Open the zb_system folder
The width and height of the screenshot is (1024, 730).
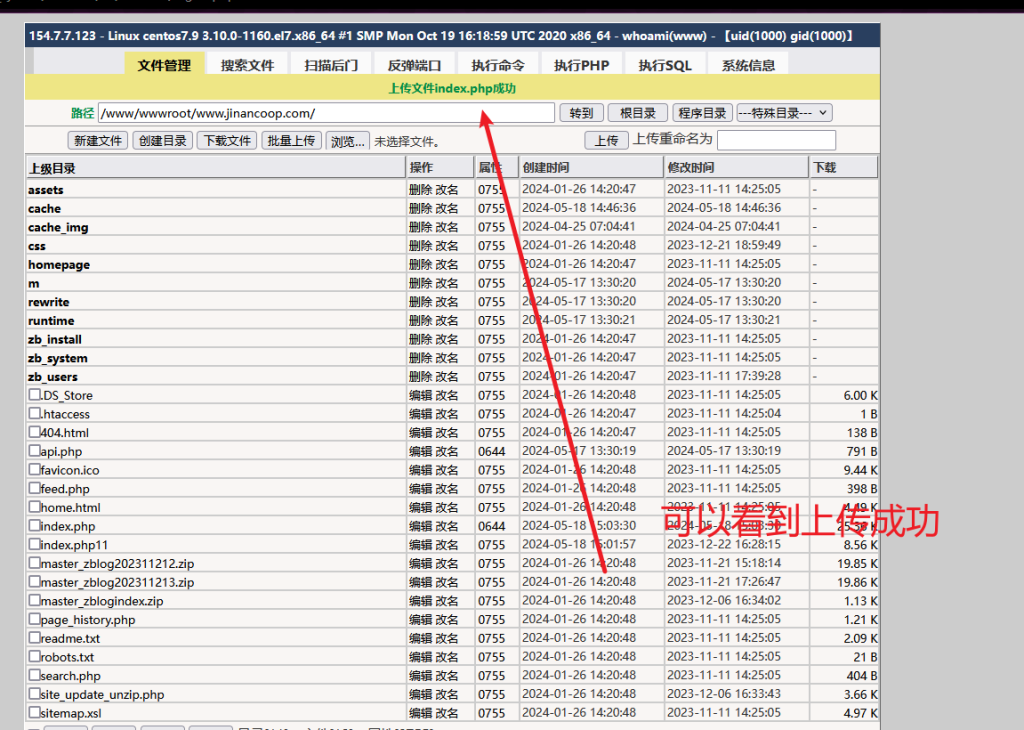coord(58,358)
